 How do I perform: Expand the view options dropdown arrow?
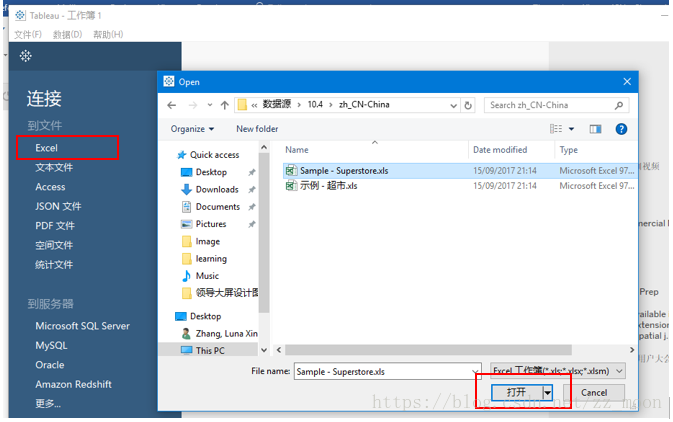571,129
